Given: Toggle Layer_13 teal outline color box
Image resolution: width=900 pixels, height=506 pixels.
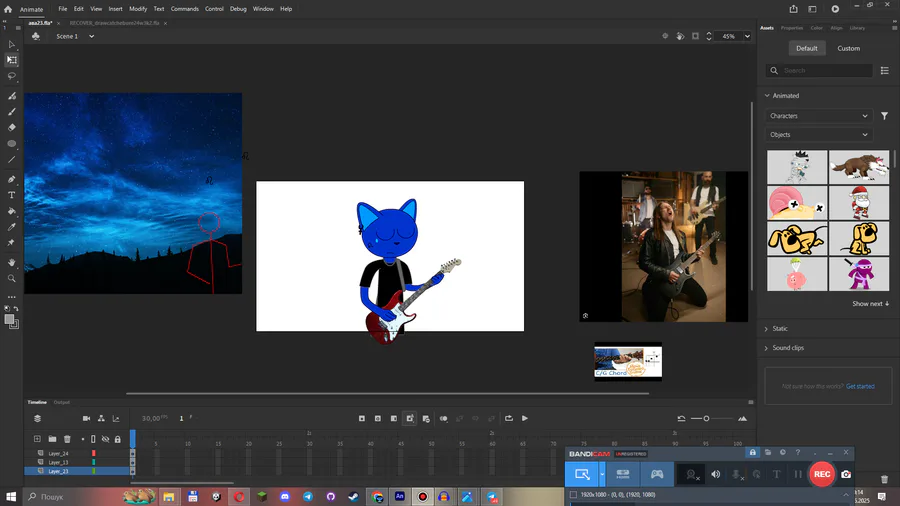Looking at the screenshot, I should 94,462.
